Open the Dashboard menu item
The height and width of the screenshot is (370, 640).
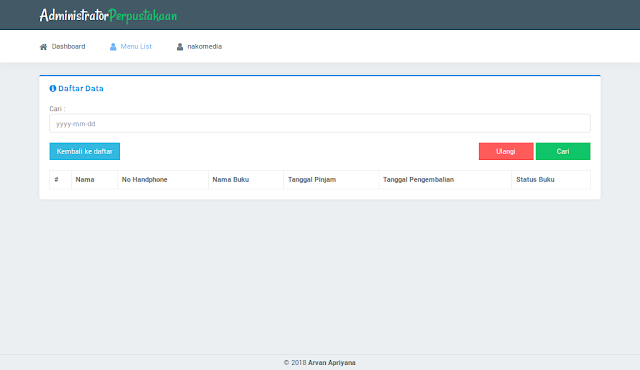(x=62, y=47)
